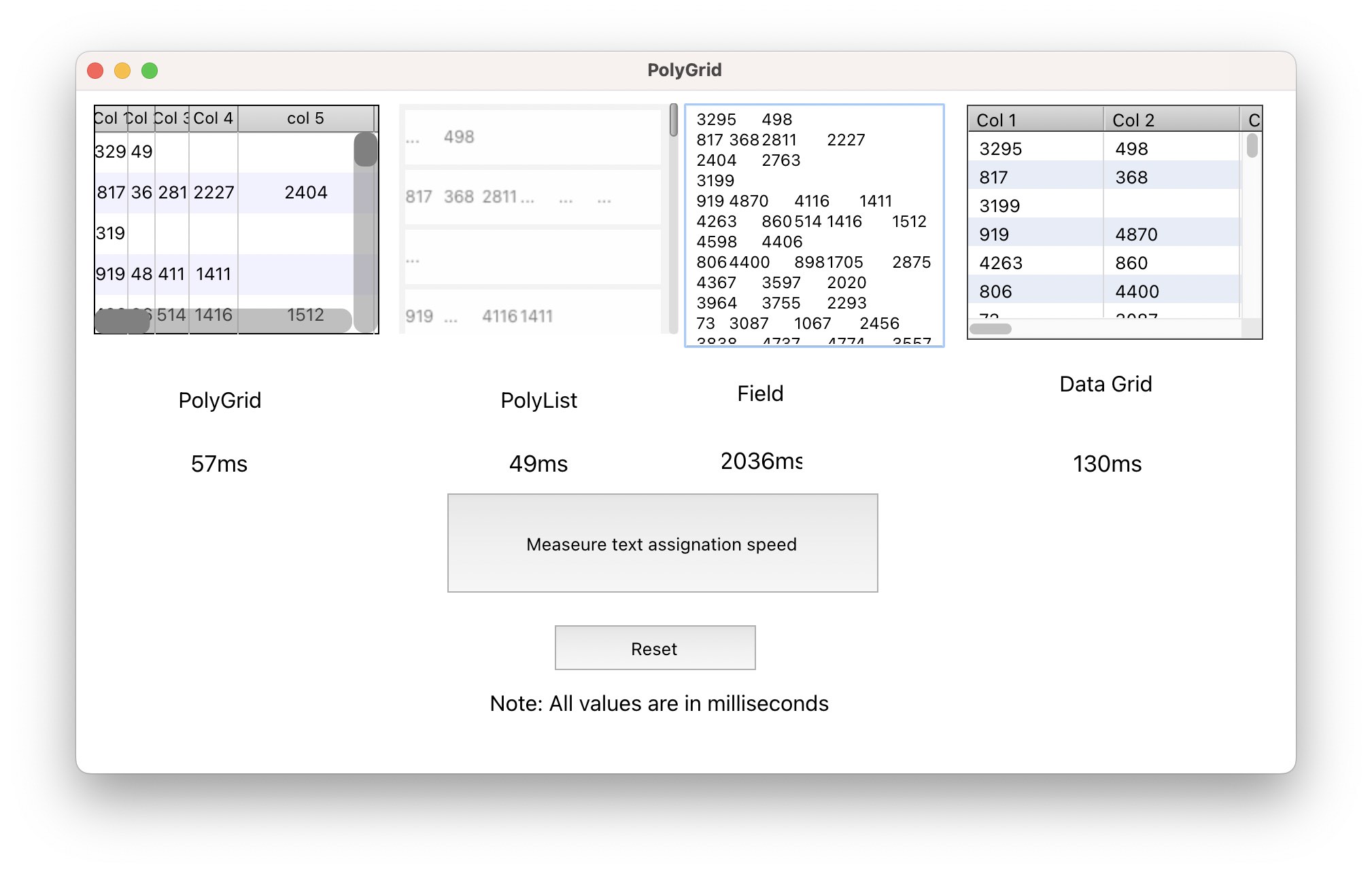Click the 2227 cell in PolyGrid
Viewport: 1372px width, 874px height.
pyautogui.click(x=213, y=192)
